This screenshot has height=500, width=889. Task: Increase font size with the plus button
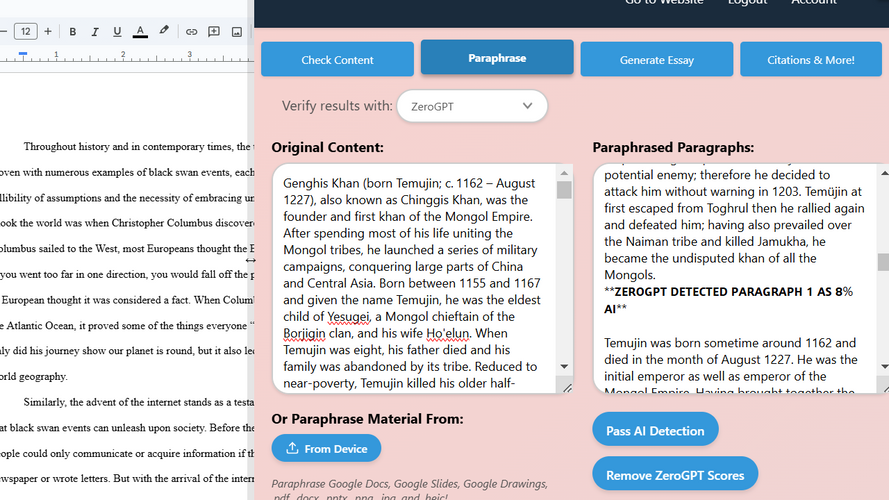coord(48,32)
